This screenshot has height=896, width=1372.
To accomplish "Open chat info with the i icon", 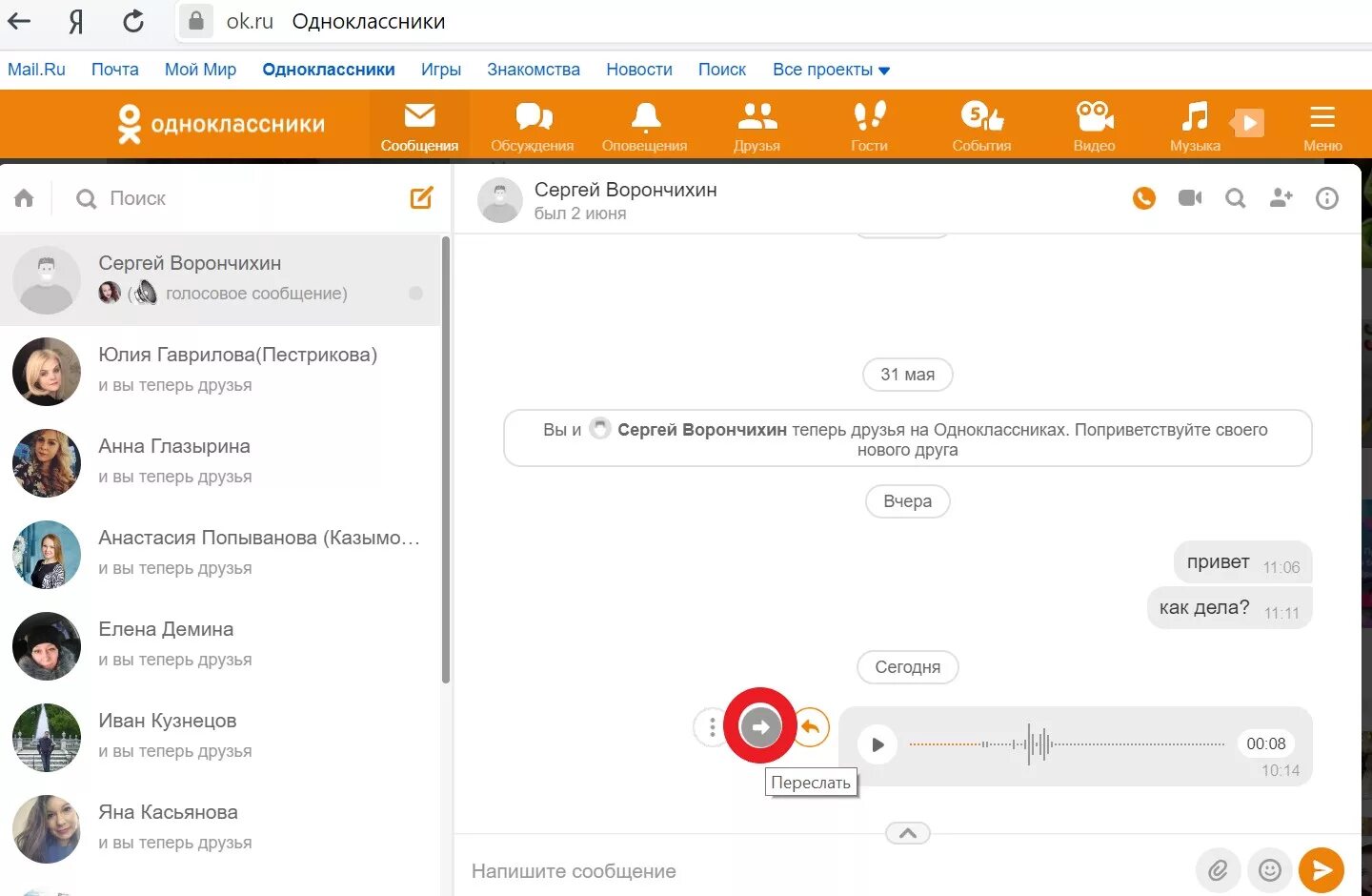I will pyautogui.click(x=1327, y=198).
